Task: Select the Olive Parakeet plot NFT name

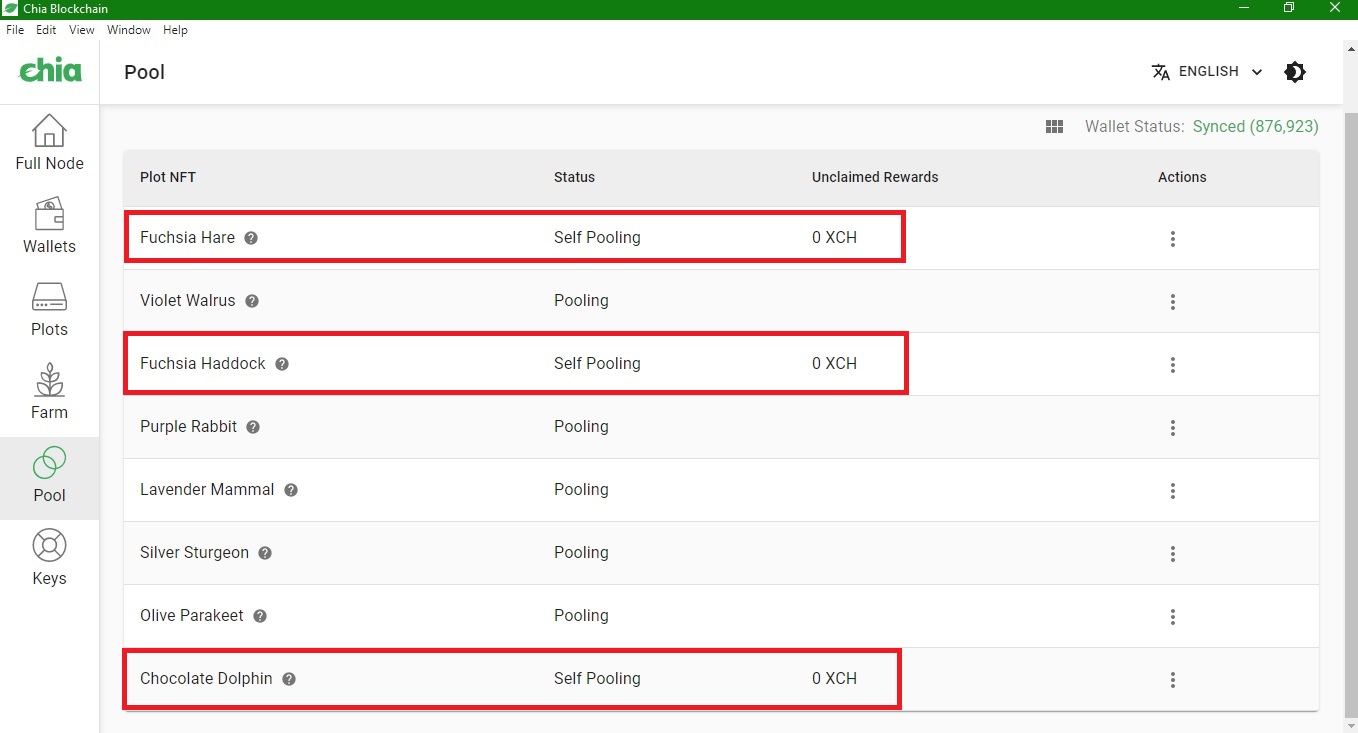Action: tap(192, 616)
